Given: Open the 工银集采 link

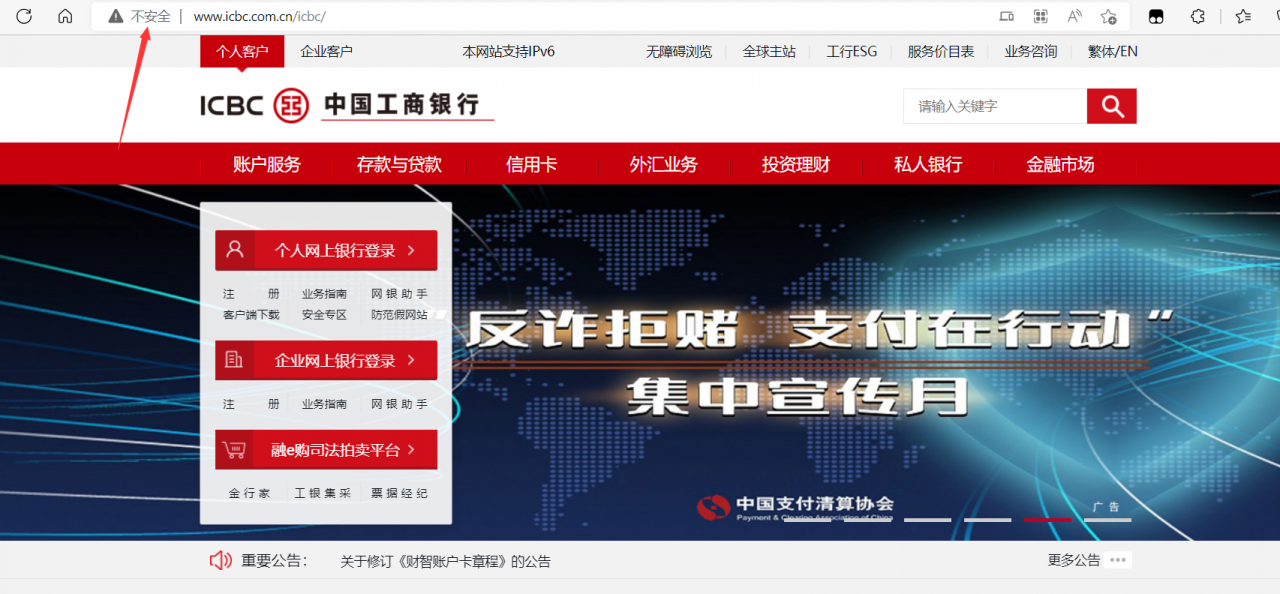Looking at the screenshot, I should coord(323,493).
